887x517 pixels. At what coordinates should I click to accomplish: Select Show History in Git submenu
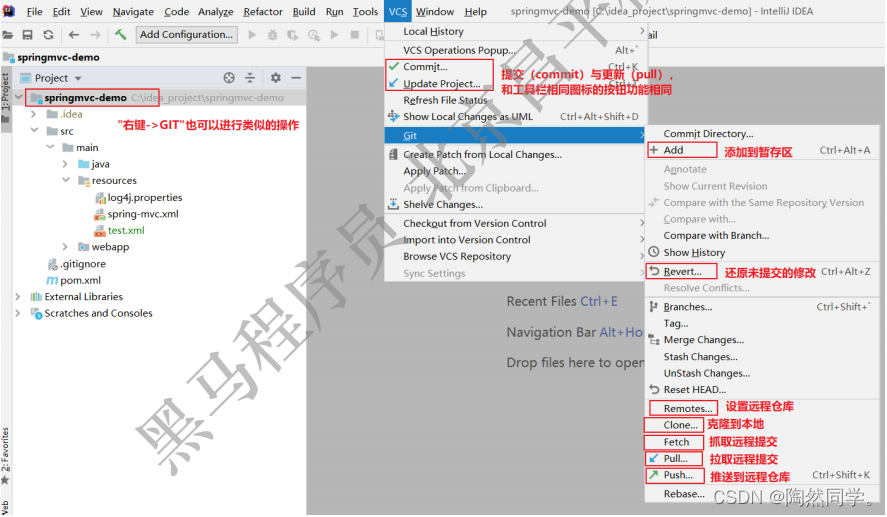tap(762, 252)
